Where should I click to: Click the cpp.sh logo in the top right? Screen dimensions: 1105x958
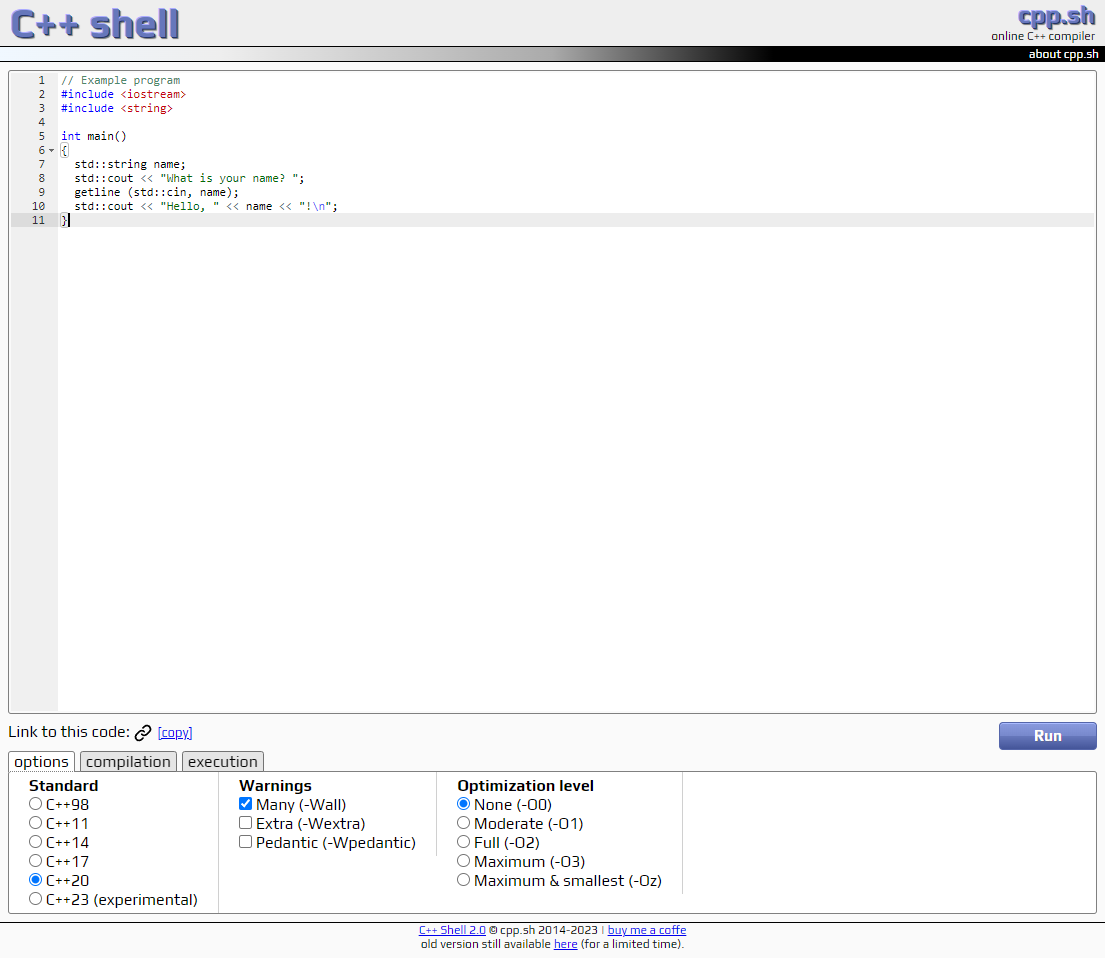(1056, 17)
